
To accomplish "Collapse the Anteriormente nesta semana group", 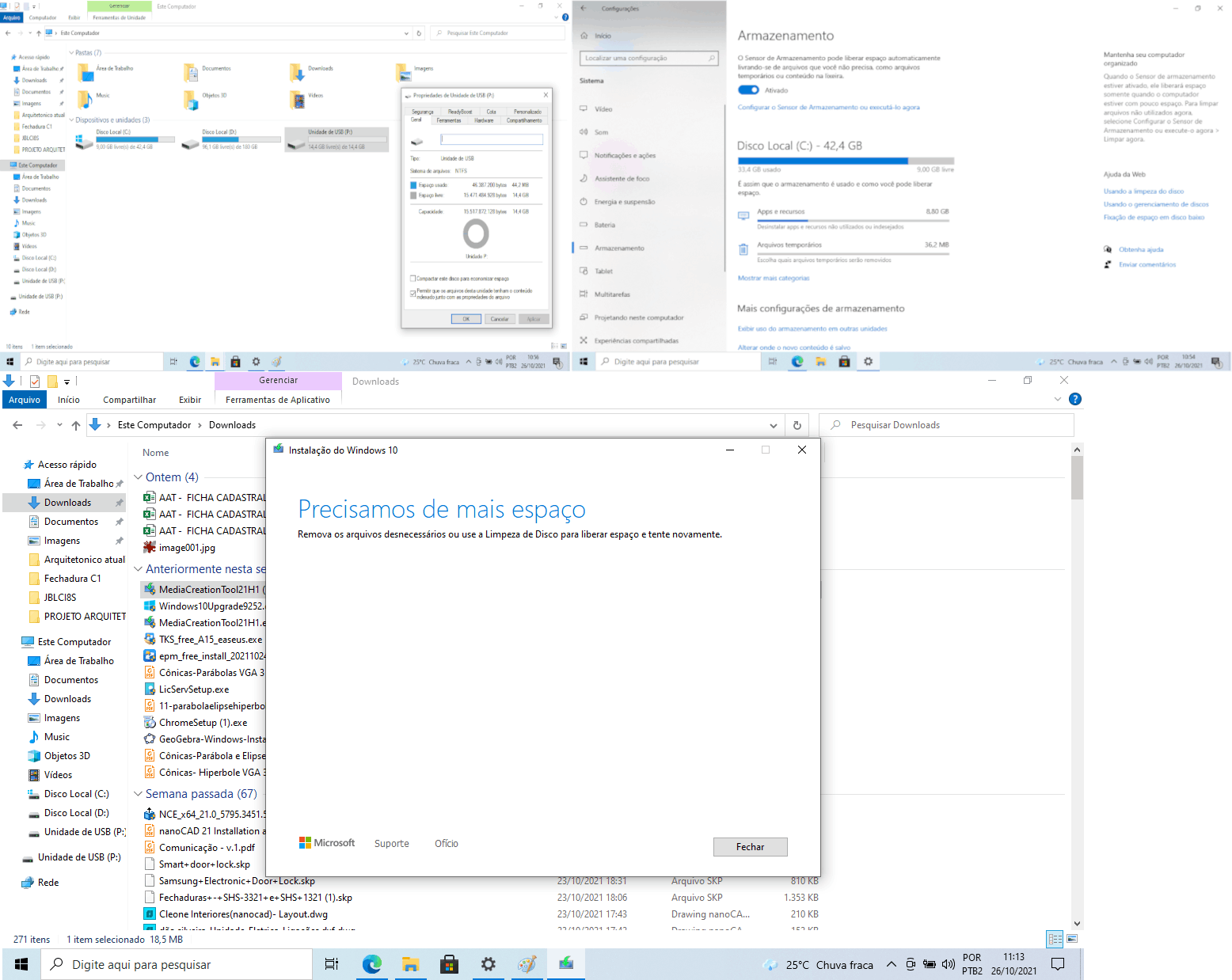I will pos(138,569).
